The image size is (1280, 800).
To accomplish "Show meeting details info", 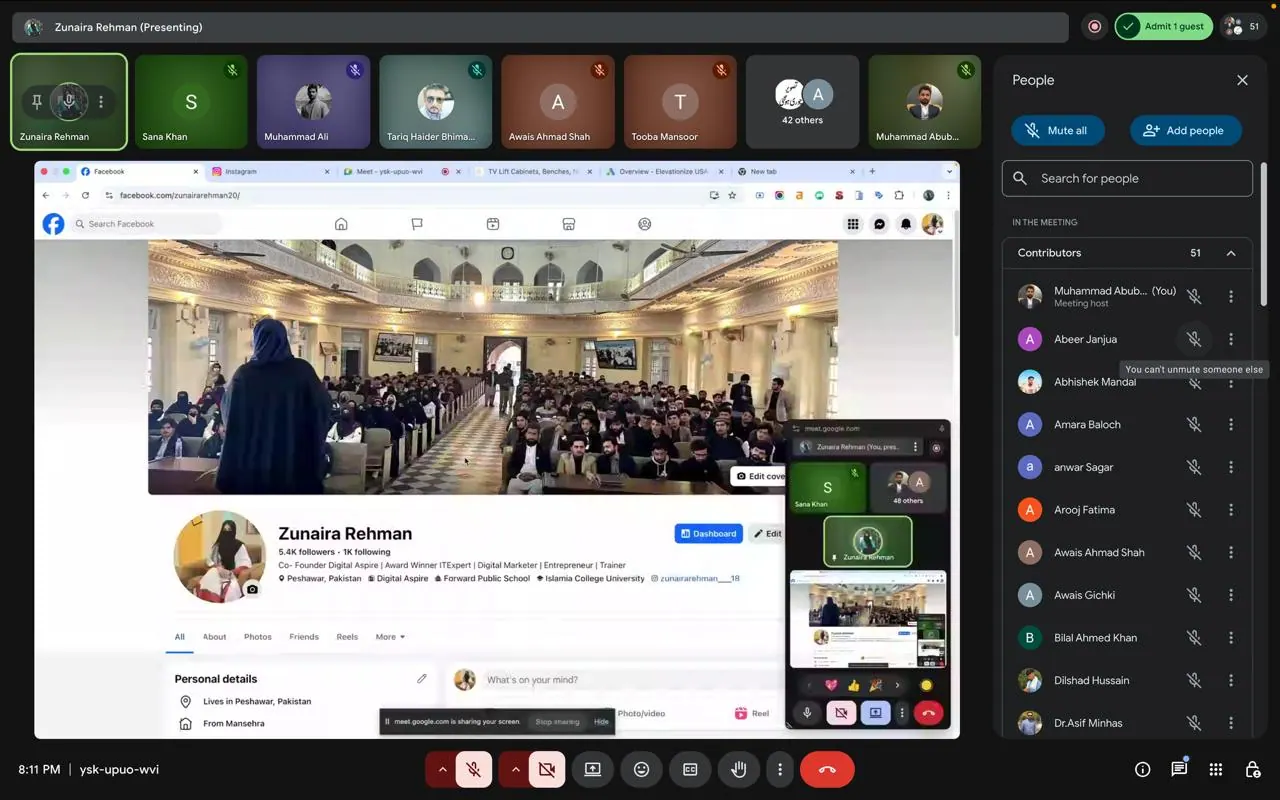I will pos(1142,769).
